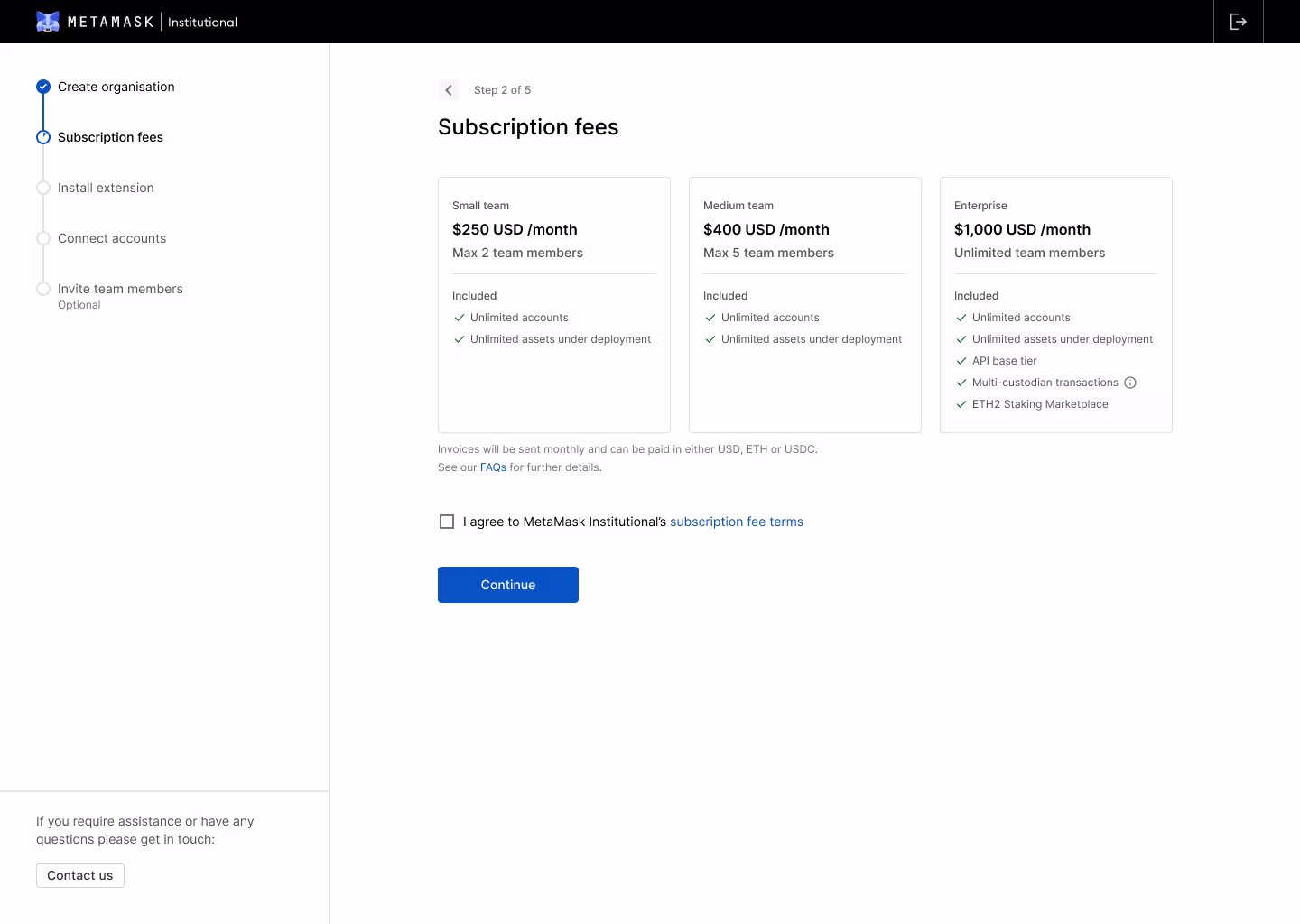
Task: Click the logout icon in header
Action: click(1239, 22)
